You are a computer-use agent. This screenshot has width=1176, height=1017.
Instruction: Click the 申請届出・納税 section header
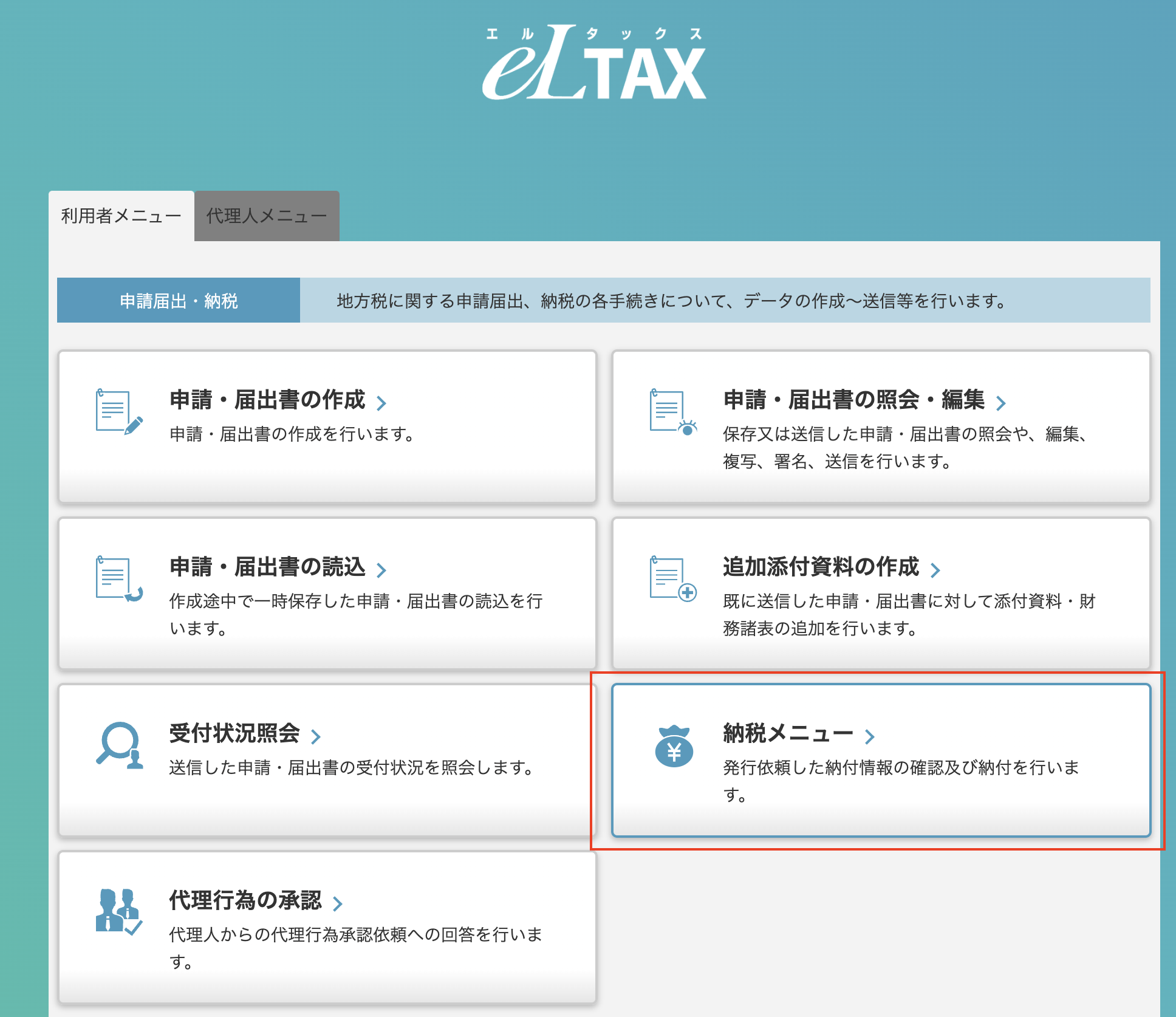179,301
